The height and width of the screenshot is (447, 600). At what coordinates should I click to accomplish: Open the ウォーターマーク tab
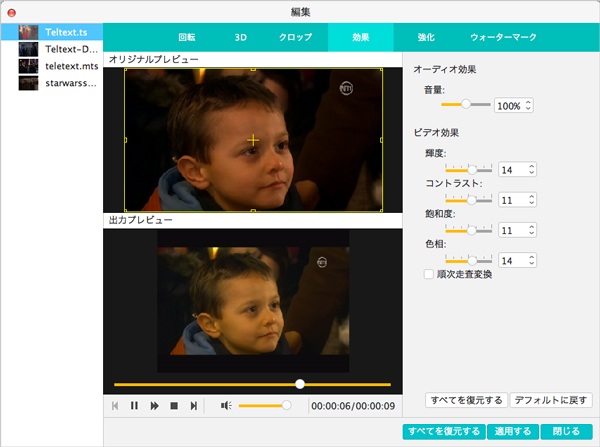[503, 38]
